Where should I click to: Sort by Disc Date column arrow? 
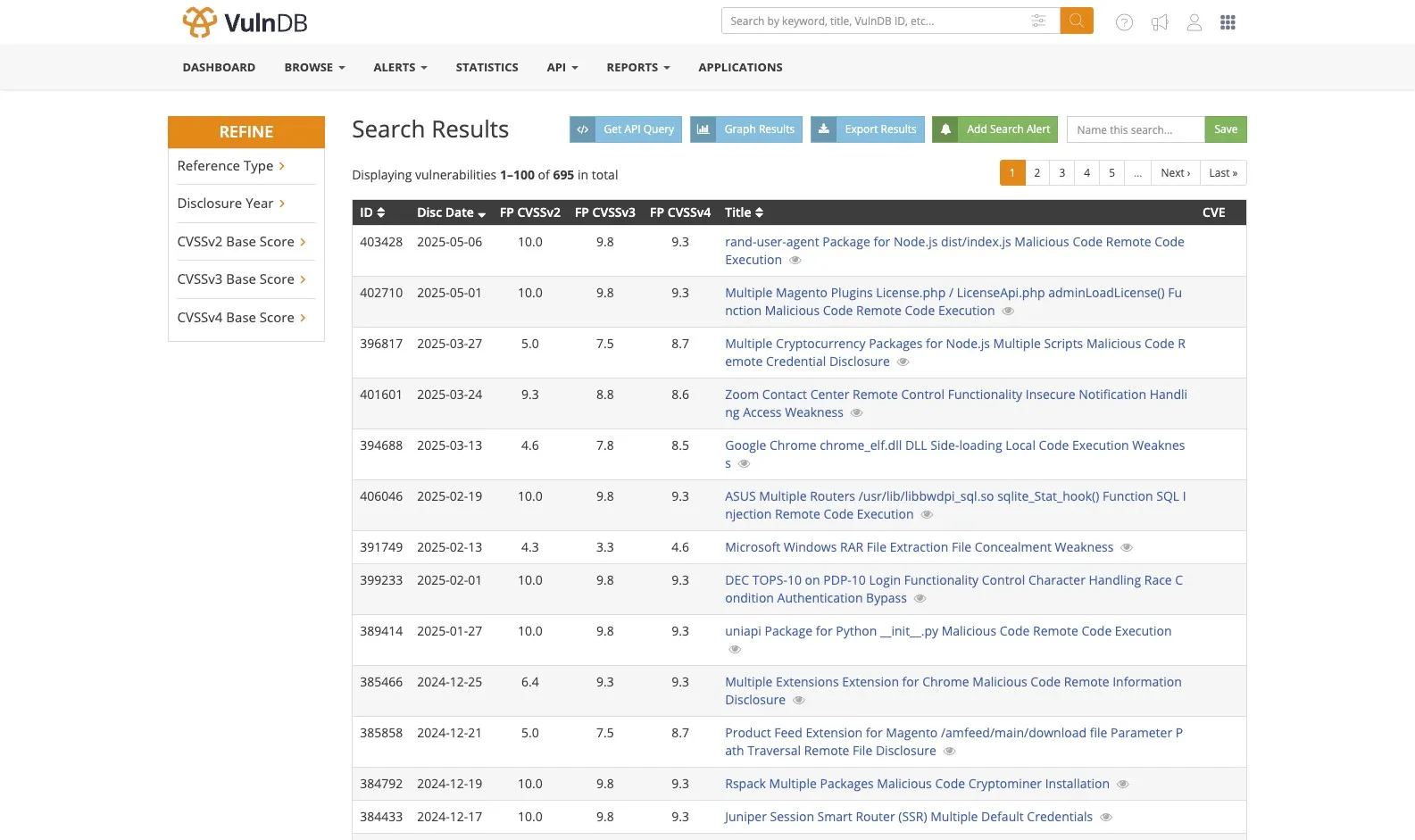pyautogui.click(x=482, y=214)
